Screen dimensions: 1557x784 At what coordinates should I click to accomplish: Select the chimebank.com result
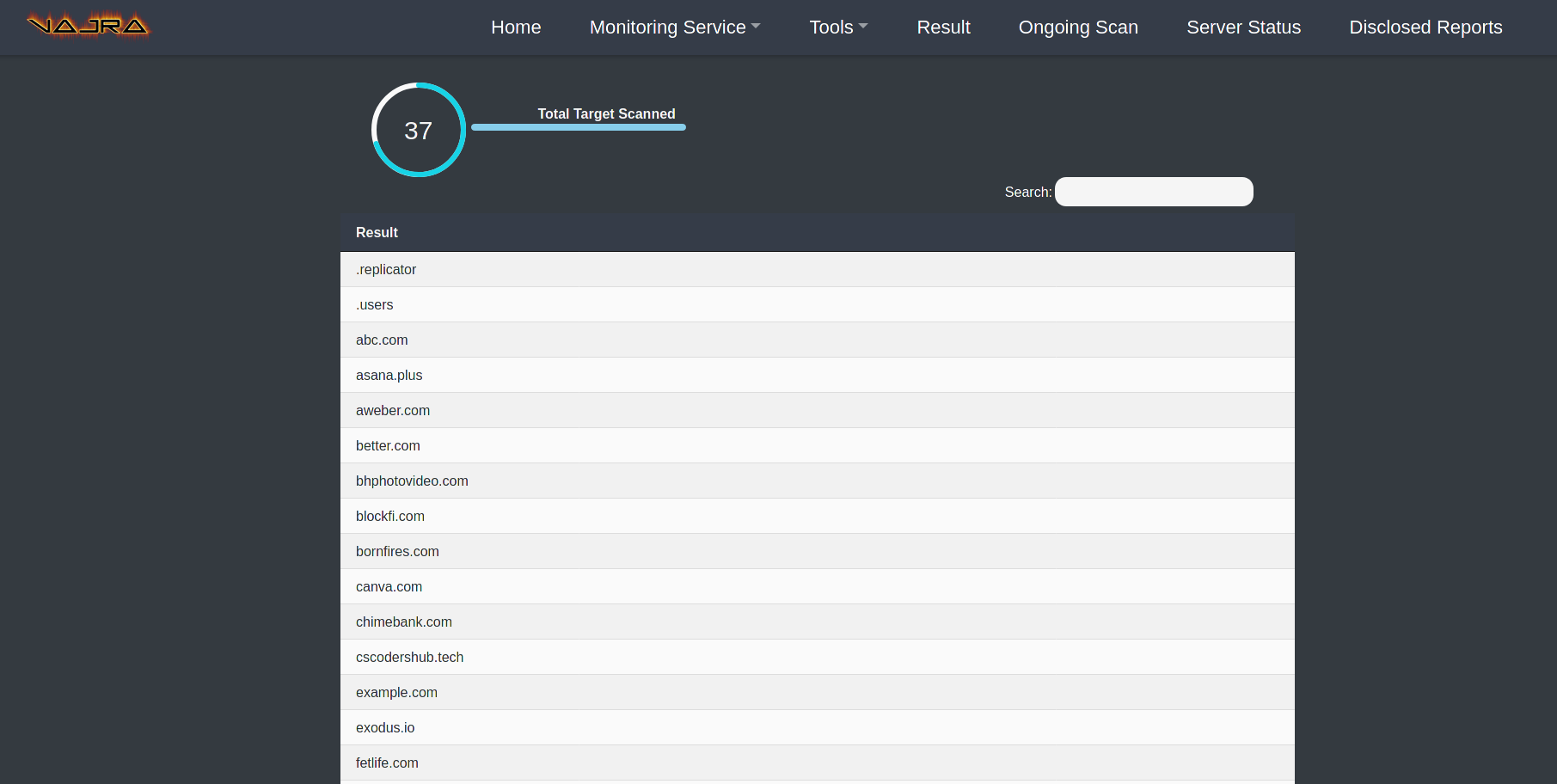pyautogui.click(x=818, y=622)
